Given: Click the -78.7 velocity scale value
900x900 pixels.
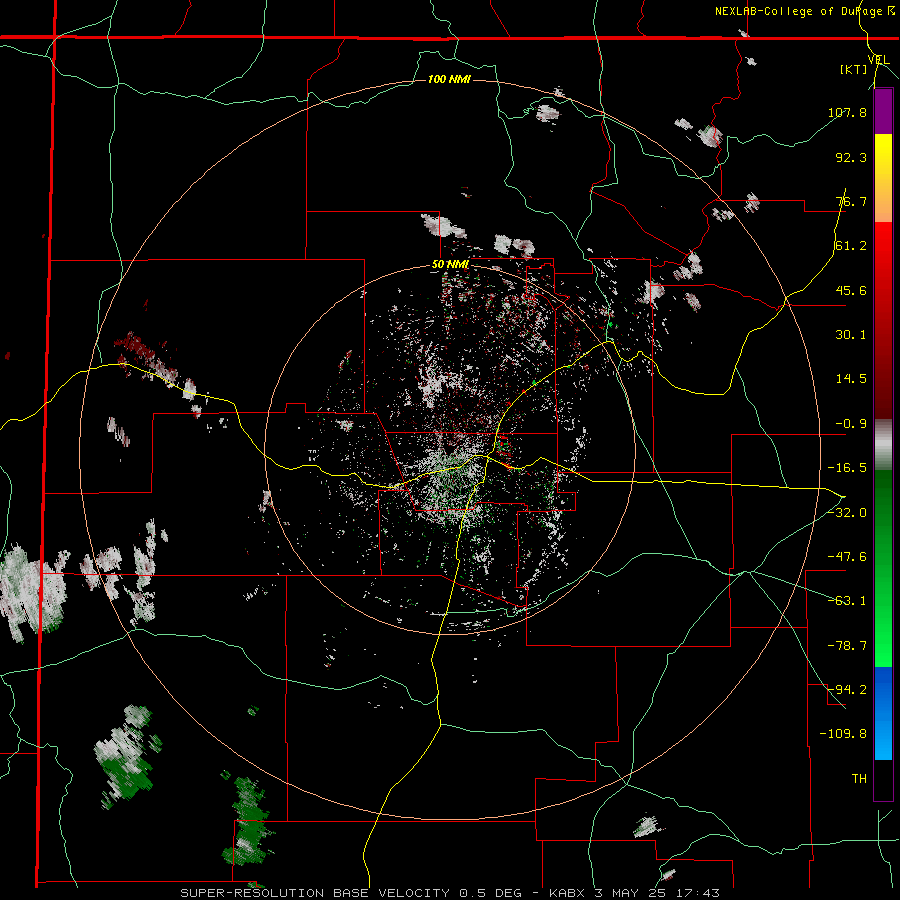Looking at the screenshot, I should (x=847, y=646).
